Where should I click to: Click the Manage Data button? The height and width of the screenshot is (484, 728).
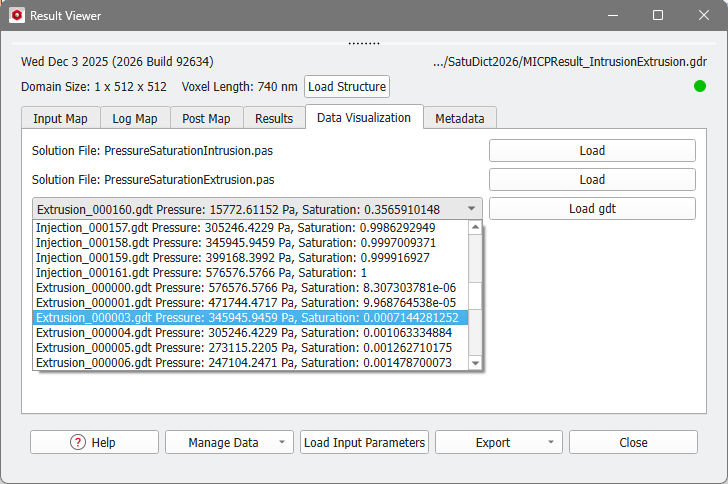[x=229, y=442]
